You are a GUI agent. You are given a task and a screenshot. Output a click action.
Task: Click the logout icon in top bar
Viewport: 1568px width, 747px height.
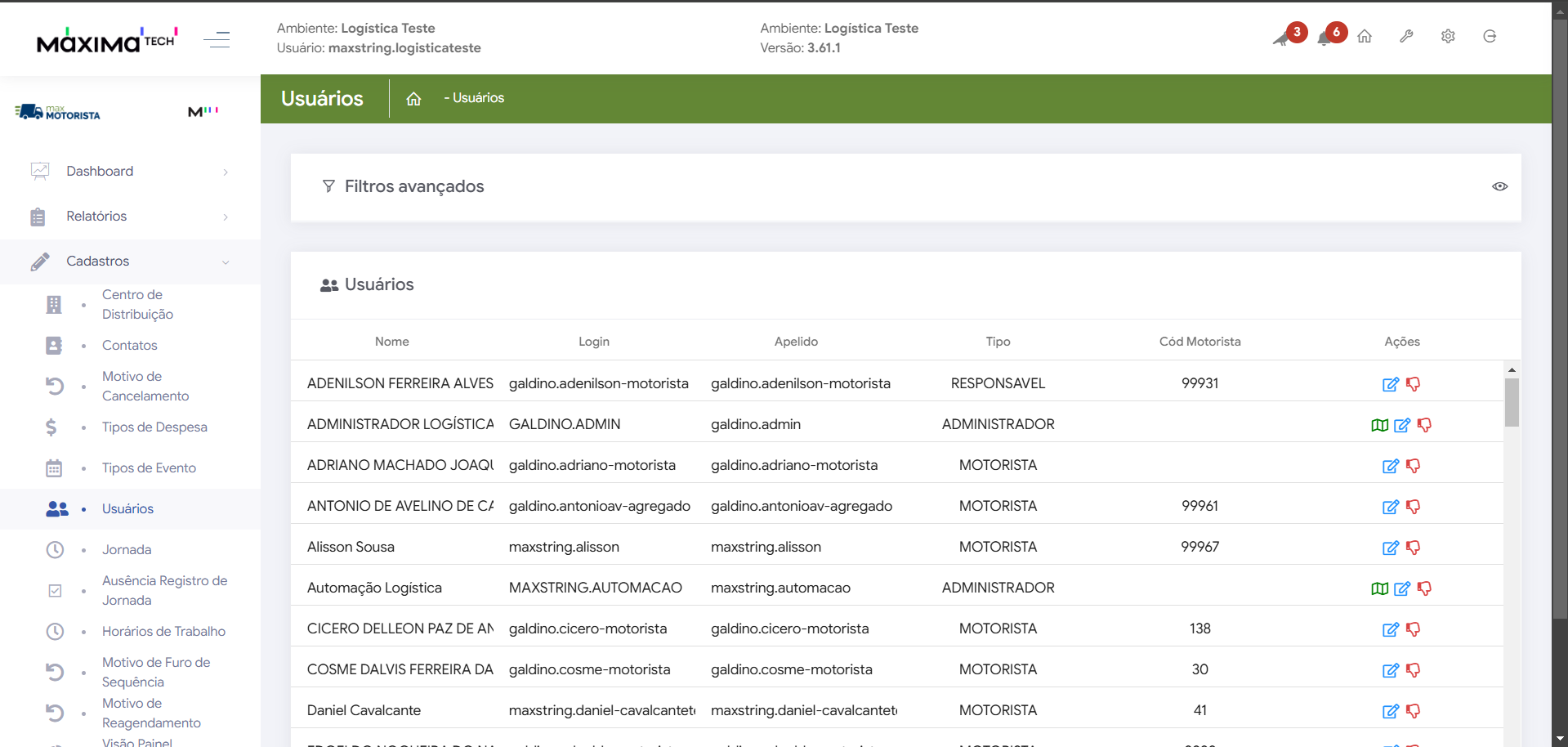(x=1490, y=37)
